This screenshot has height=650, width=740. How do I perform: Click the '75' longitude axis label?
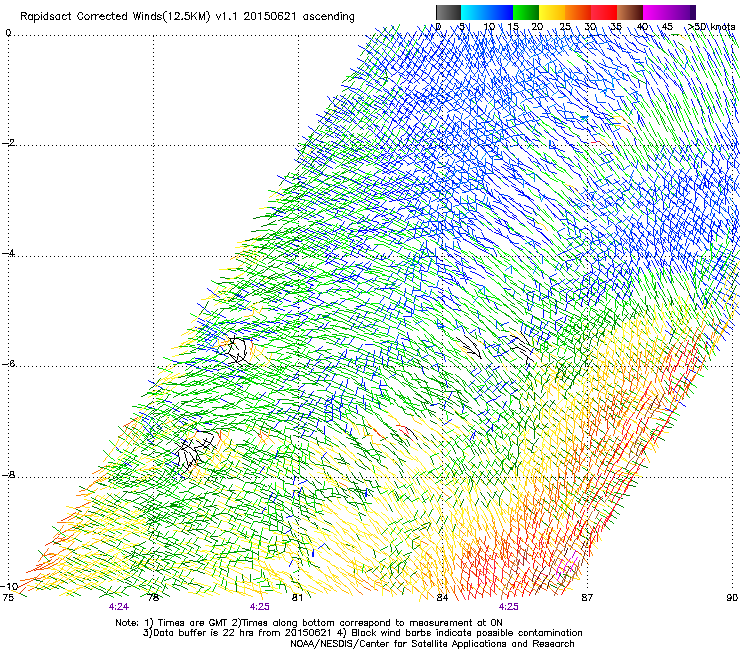point(8,598)
